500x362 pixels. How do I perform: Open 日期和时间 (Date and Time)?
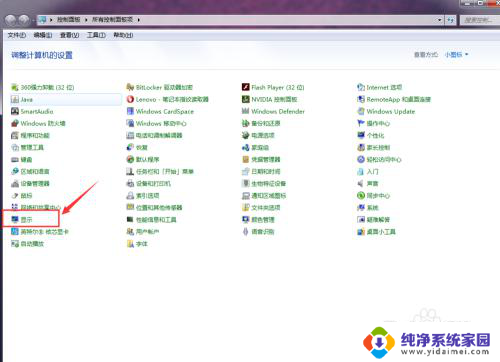click(261, 171)
